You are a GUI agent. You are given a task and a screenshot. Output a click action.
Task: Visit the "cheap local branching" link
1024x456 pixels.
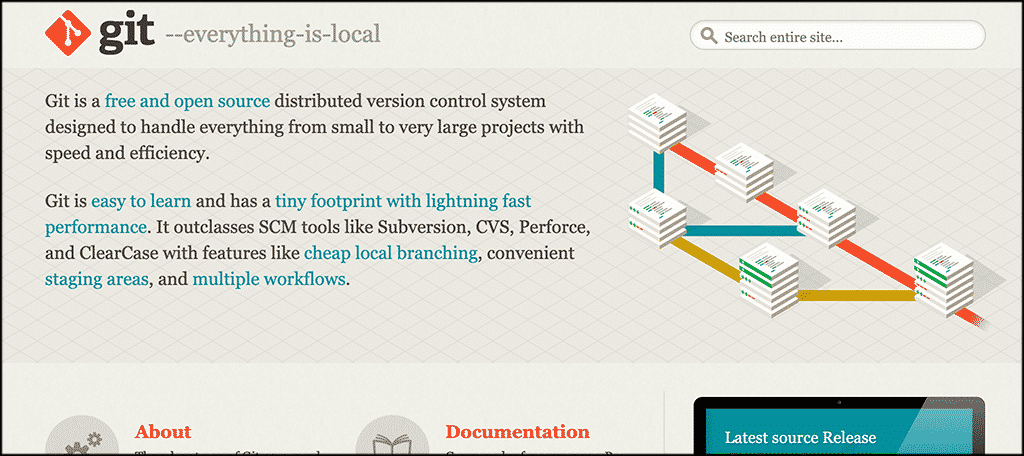click(x=390, y=253)
